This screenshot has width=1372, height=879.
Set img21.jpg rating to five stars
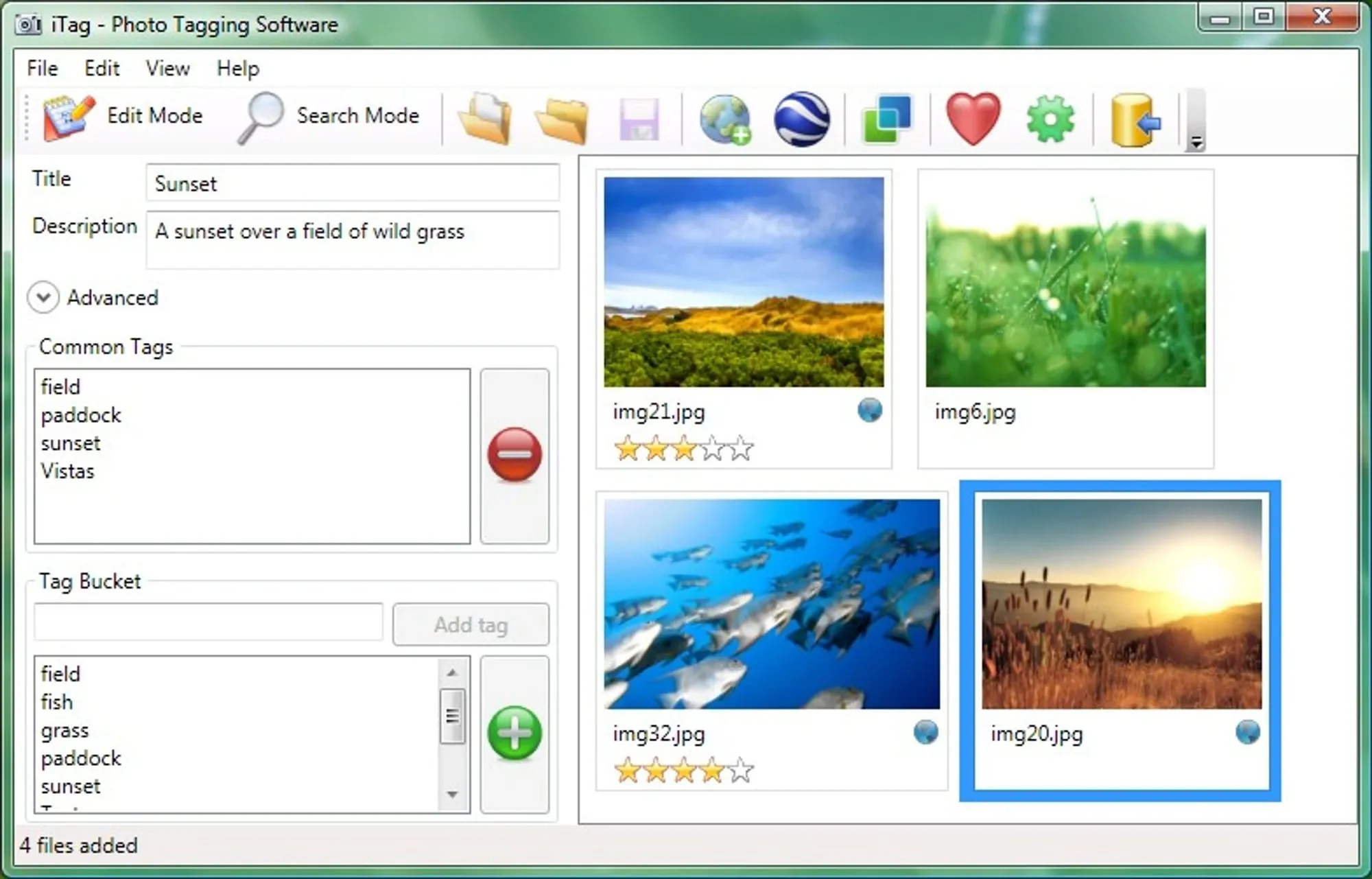point(742,449)
